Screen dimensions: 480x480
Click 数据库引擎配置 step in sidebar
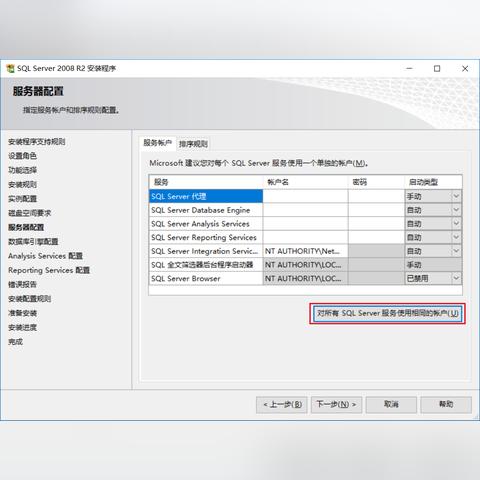point(33,242)
